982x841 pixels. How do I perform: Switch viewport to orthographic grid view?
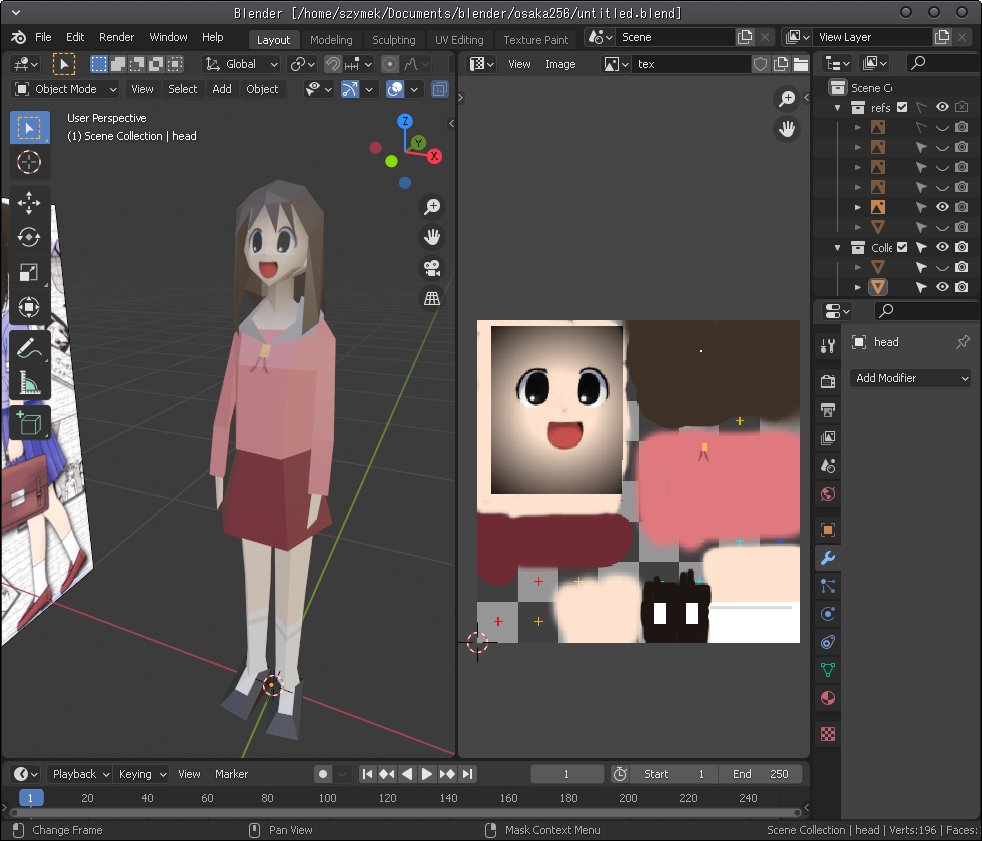click(x=432, y=299)
